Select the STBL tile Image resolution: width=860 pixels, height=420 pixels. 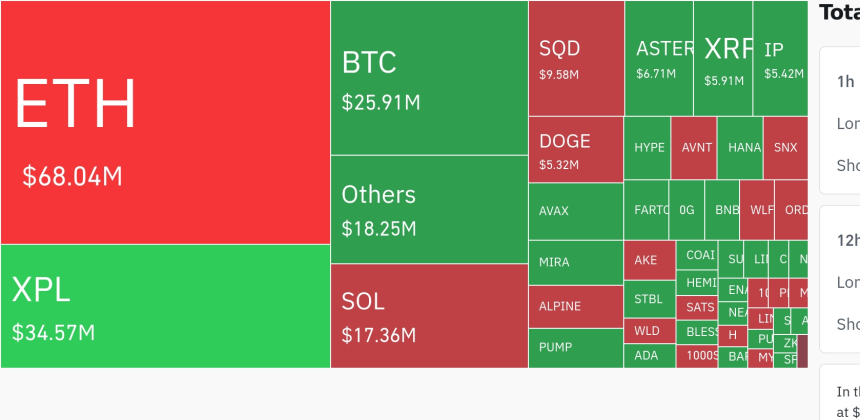coord(649,299)
